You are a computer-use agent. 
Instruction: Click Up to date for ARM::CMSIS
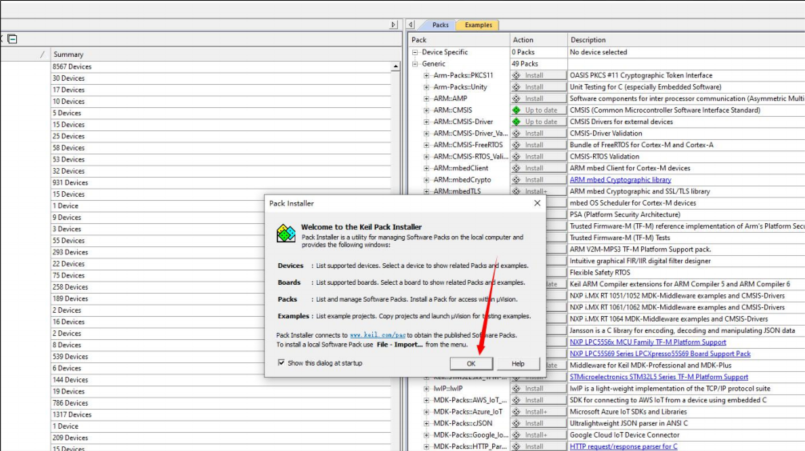coord(539,110)
